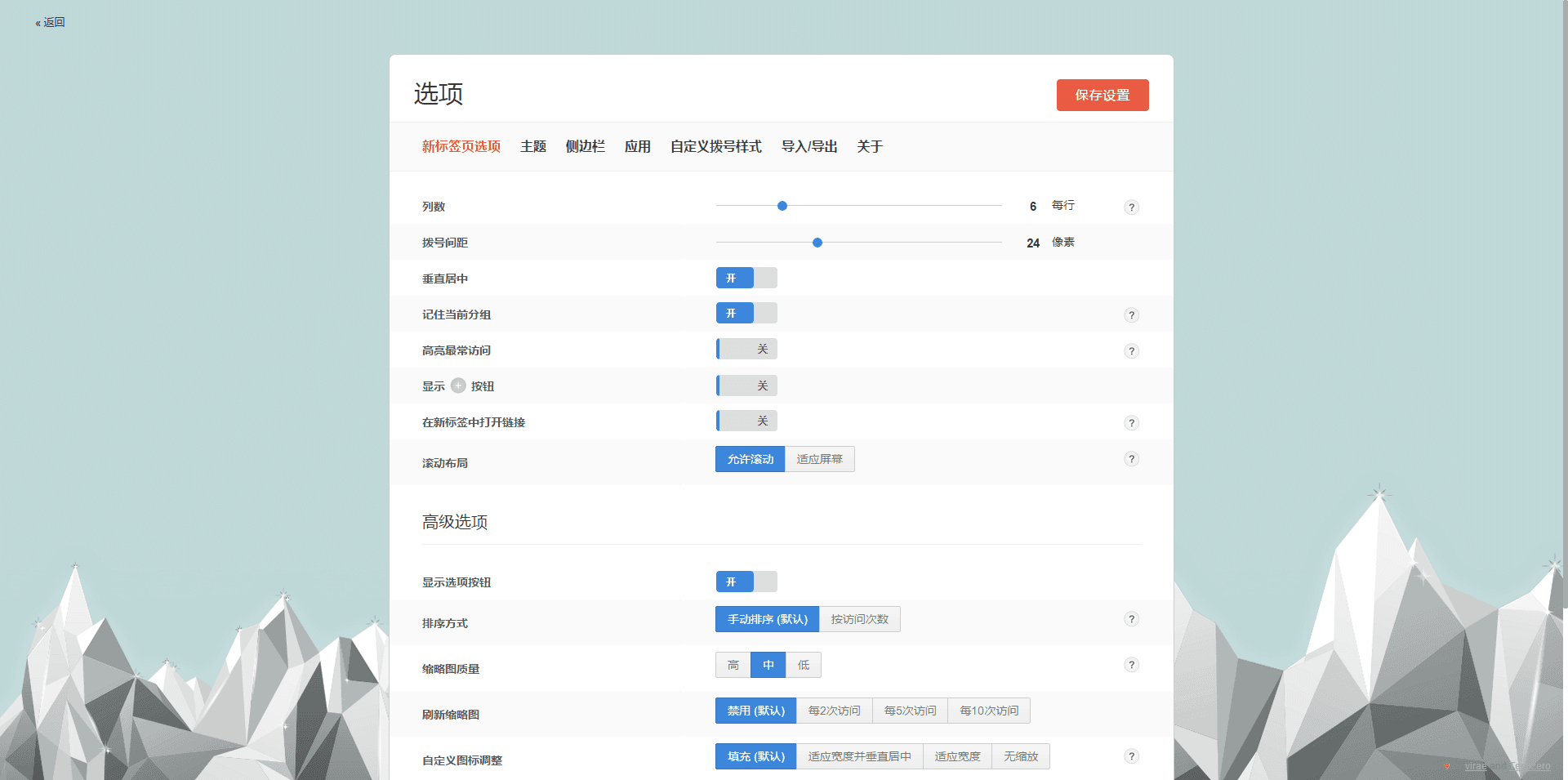Image resolution: width=1568 pixels, height=780 pixels.
Task: Select 适应宽度并垂直居中 icon adjustment
Action: point(860,756)
